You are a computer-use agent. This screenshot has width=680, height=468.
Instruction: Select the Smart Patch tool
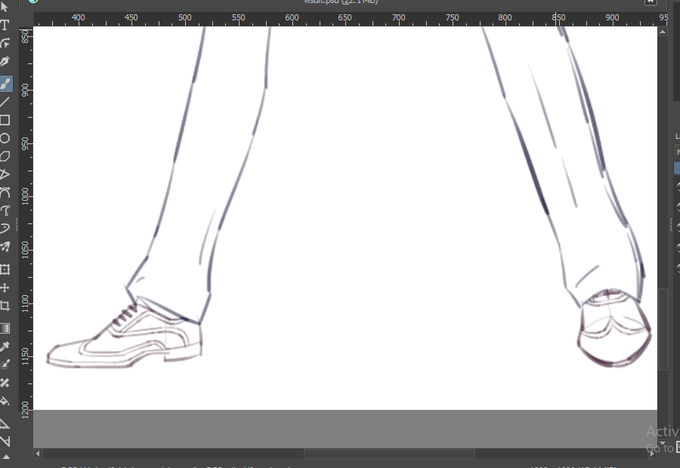click(5, 383)
